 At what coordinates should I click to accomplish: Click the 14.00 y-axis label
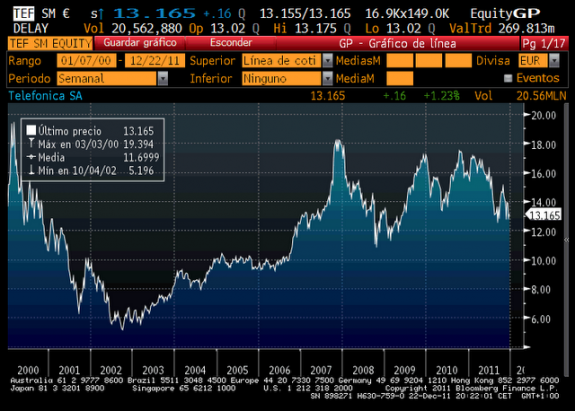pos(543,202)
